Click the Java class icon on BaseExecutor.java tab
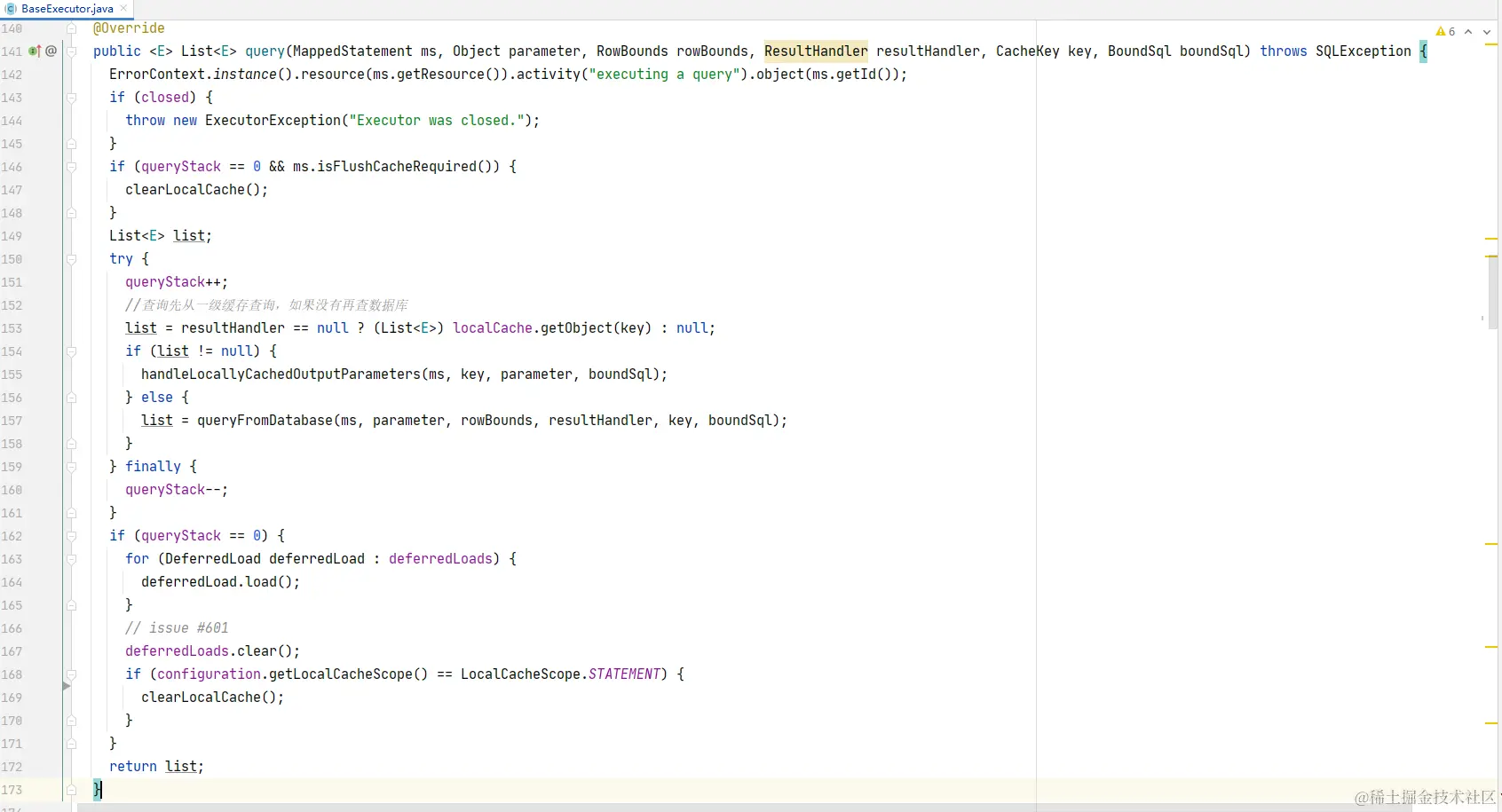Image resolution: width=1502 pixels, height=812 pixels. click(x=11, y=9)
